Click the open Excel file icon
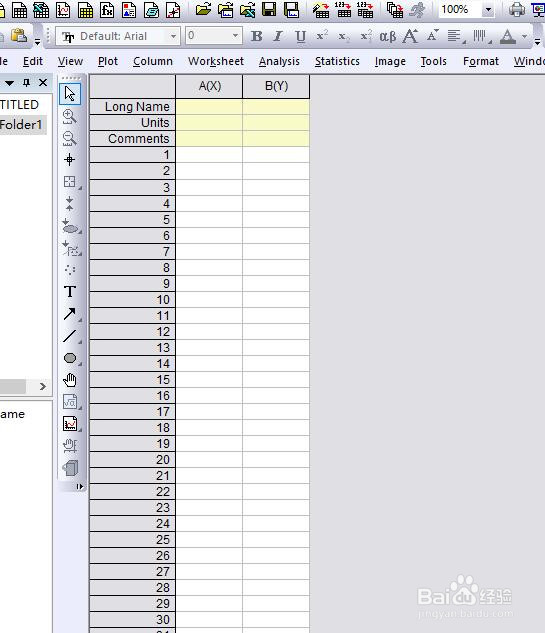Screen dimensions: 545x633 point(247,10)
